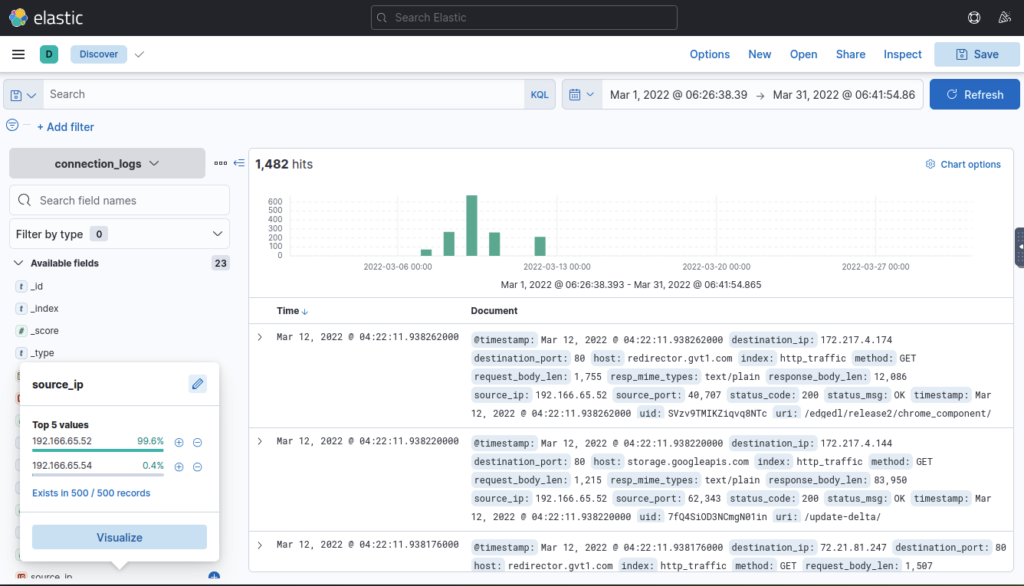Image resolution: width=1024 pixels, height=586 pixels.
Task: Click index pattern options ellipsis icon
Action: tap(220, 163)
